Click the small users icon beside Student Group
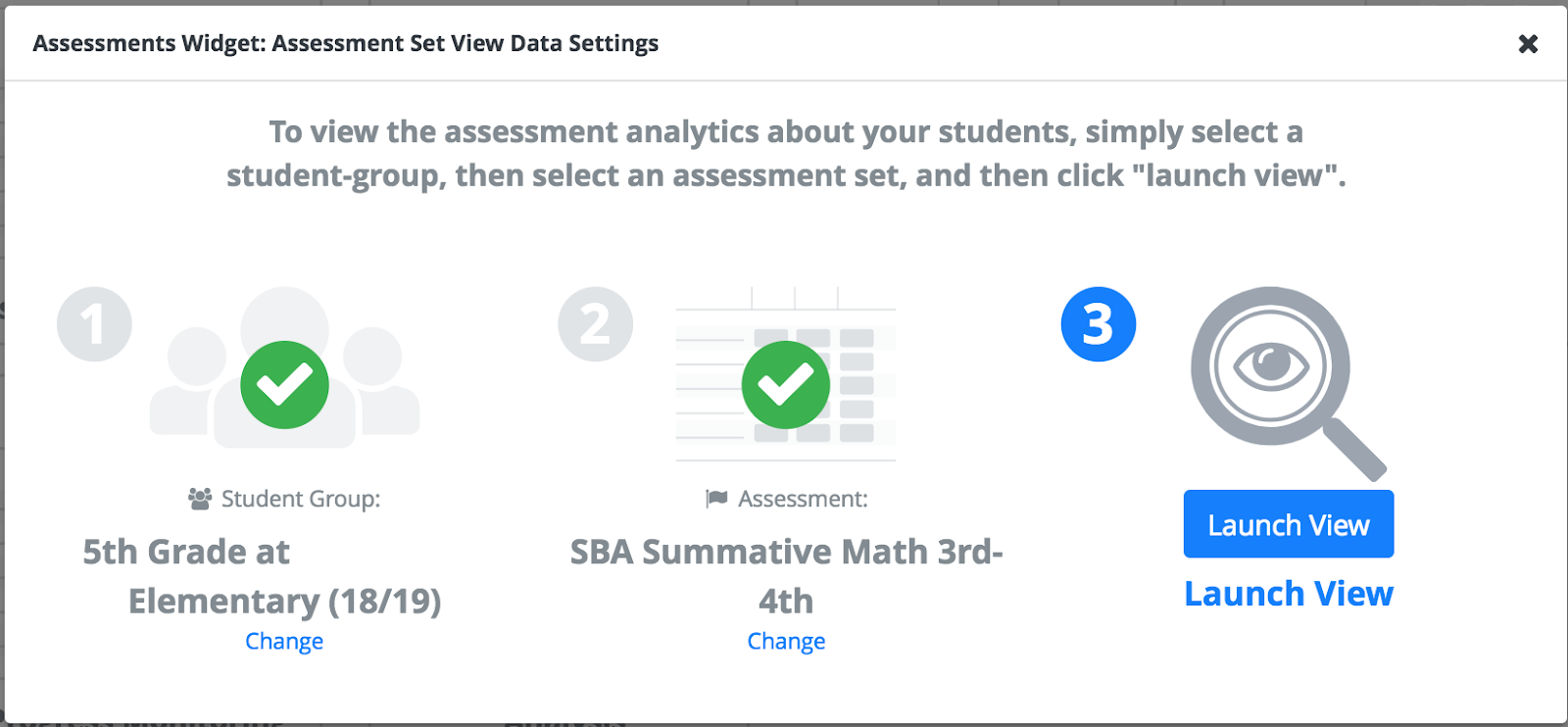The height and width of the screenshot is (727, 1568). [200, 499]
